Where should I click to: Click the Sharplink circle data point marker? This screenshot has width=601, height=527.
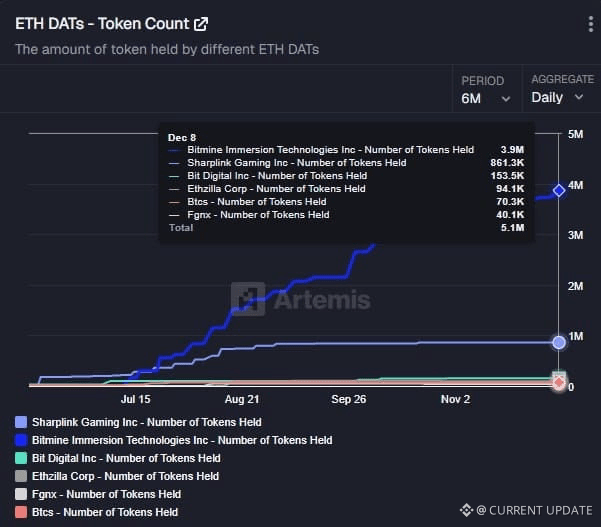click(x=559, y=342)
